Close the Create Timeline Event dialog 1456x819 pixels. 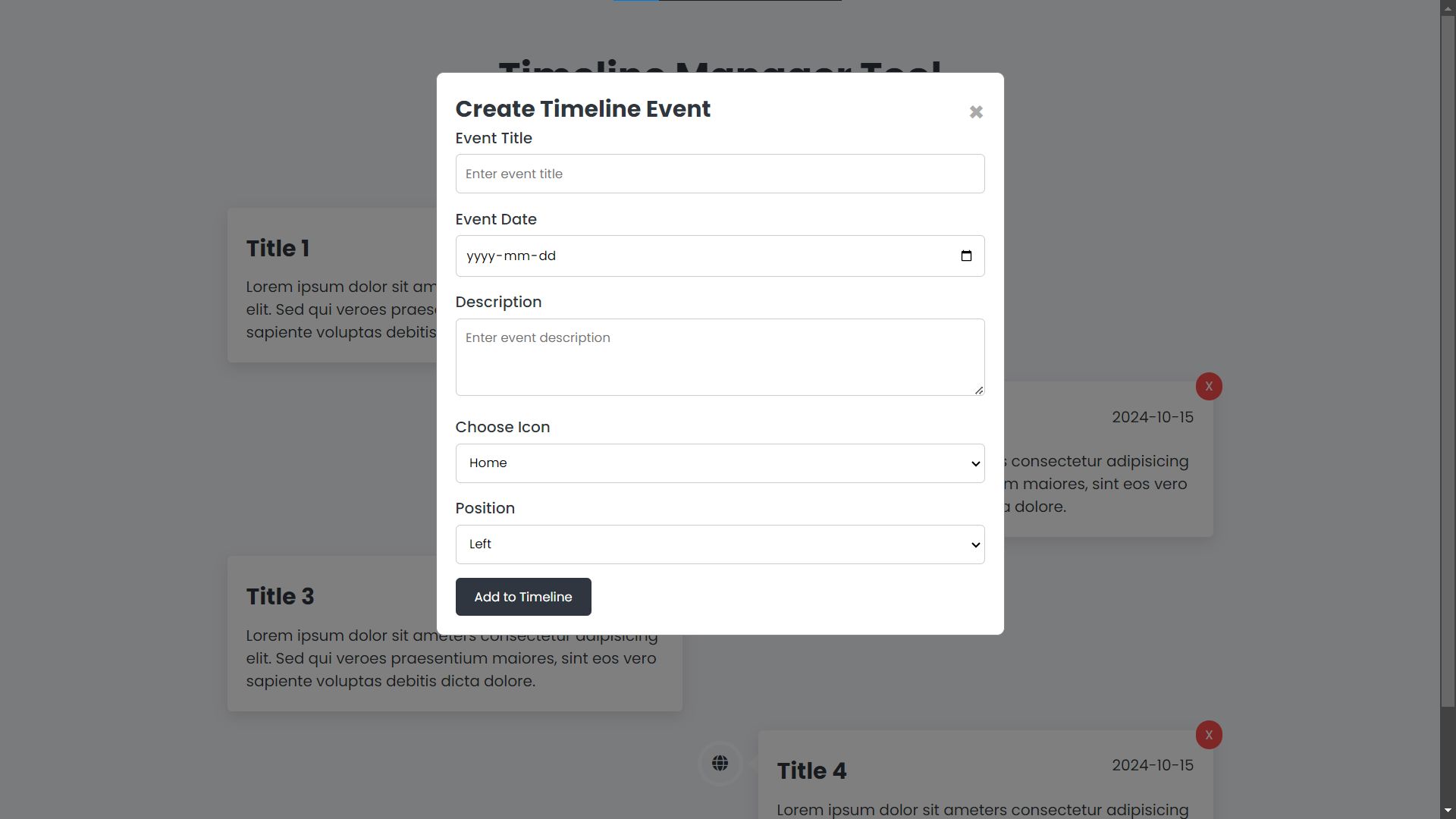[976, 112]
